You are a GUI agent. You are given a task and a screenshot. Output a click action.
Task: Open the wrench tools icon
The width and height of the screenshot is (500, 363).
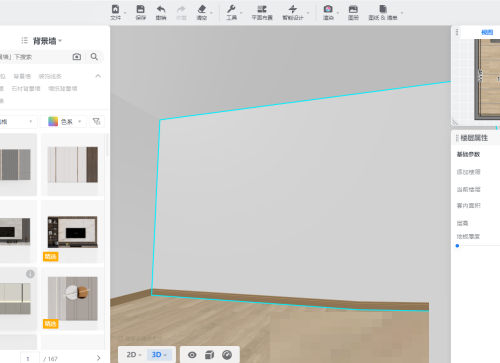pos(231,9)
